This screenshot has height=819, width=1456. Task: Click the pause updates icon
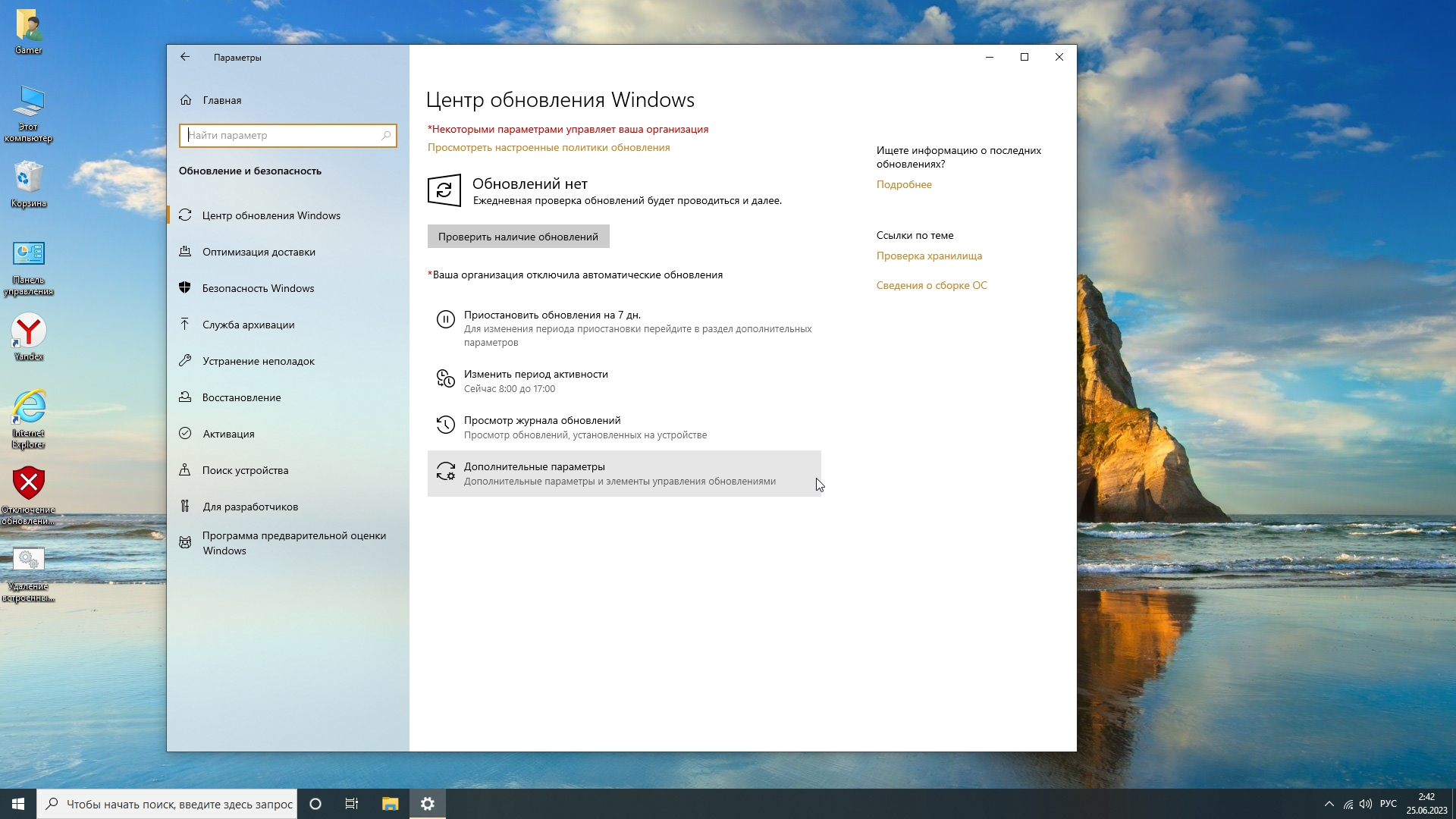click(x=445, y=320)
